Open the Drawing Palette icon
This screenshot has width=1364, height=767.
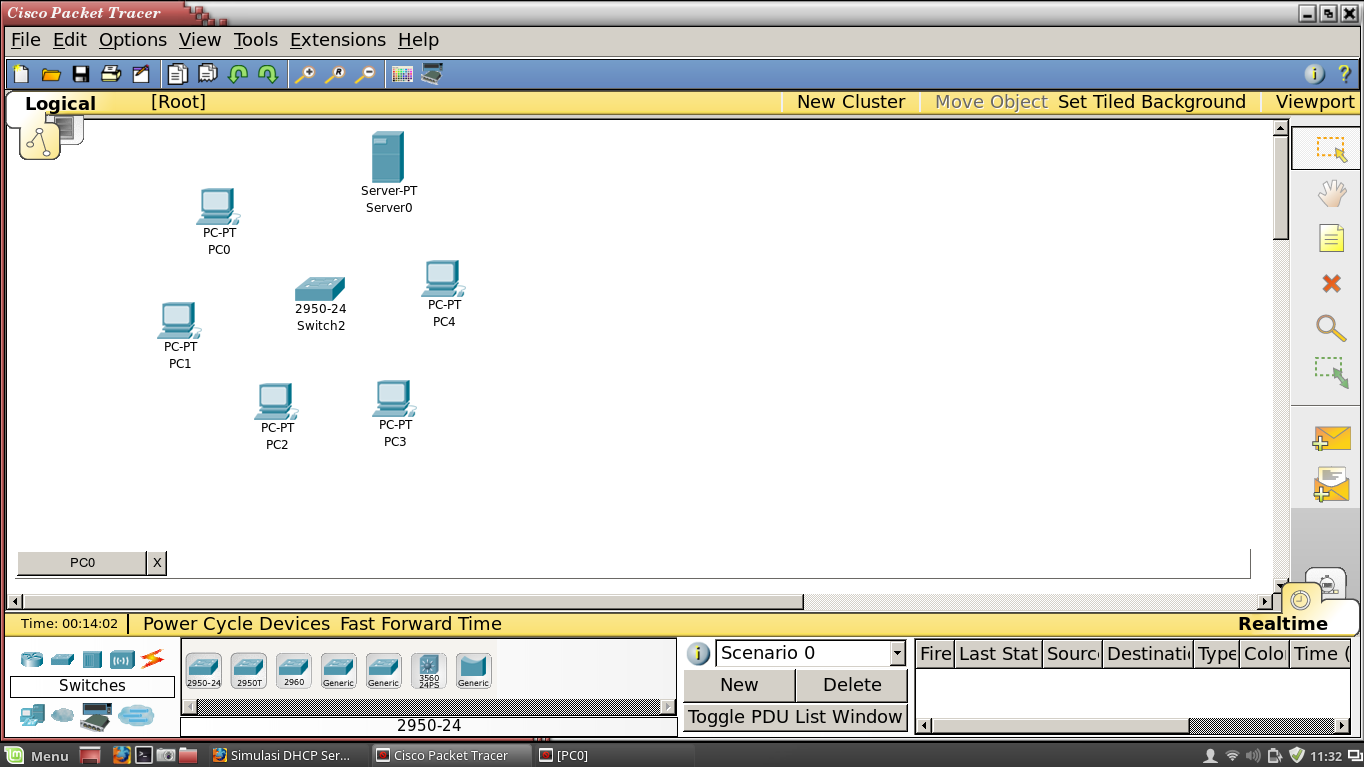(x=402, y=74)
